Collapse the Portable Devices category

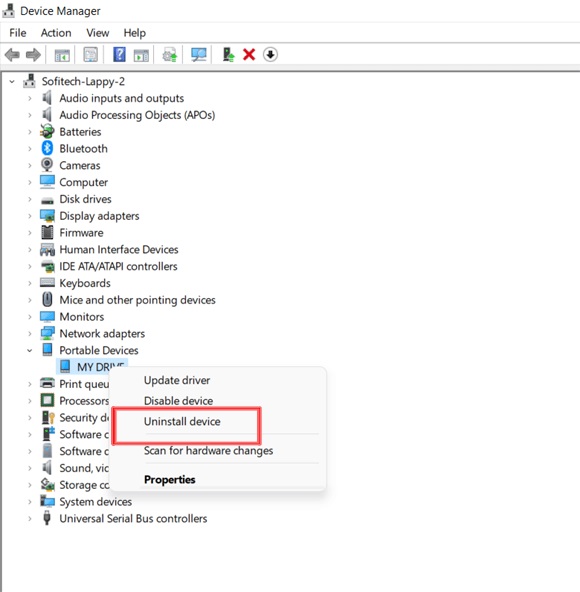[30, 351]
